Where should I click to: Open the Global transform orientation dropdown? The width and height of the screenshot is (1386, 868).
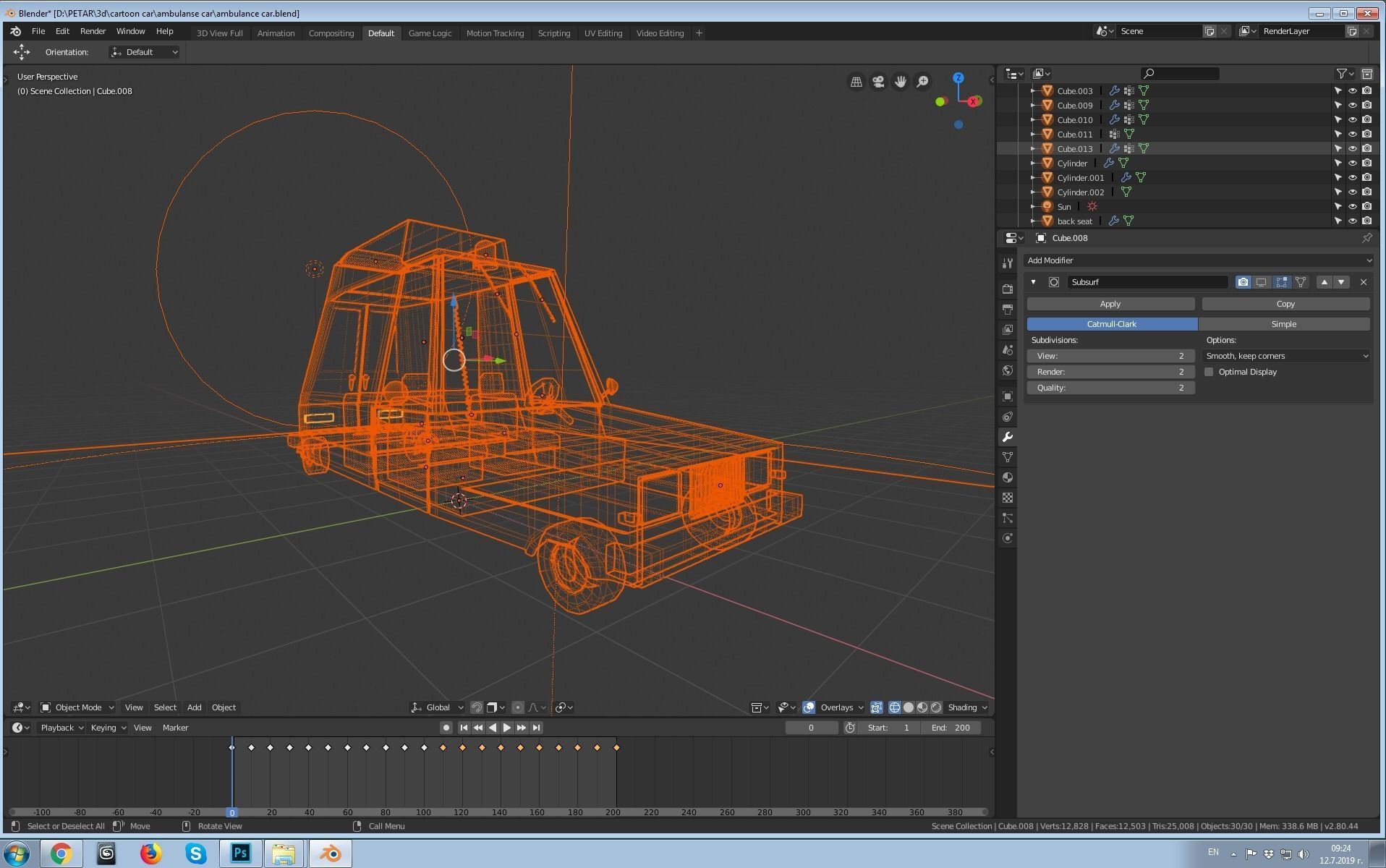coord(438,707)
